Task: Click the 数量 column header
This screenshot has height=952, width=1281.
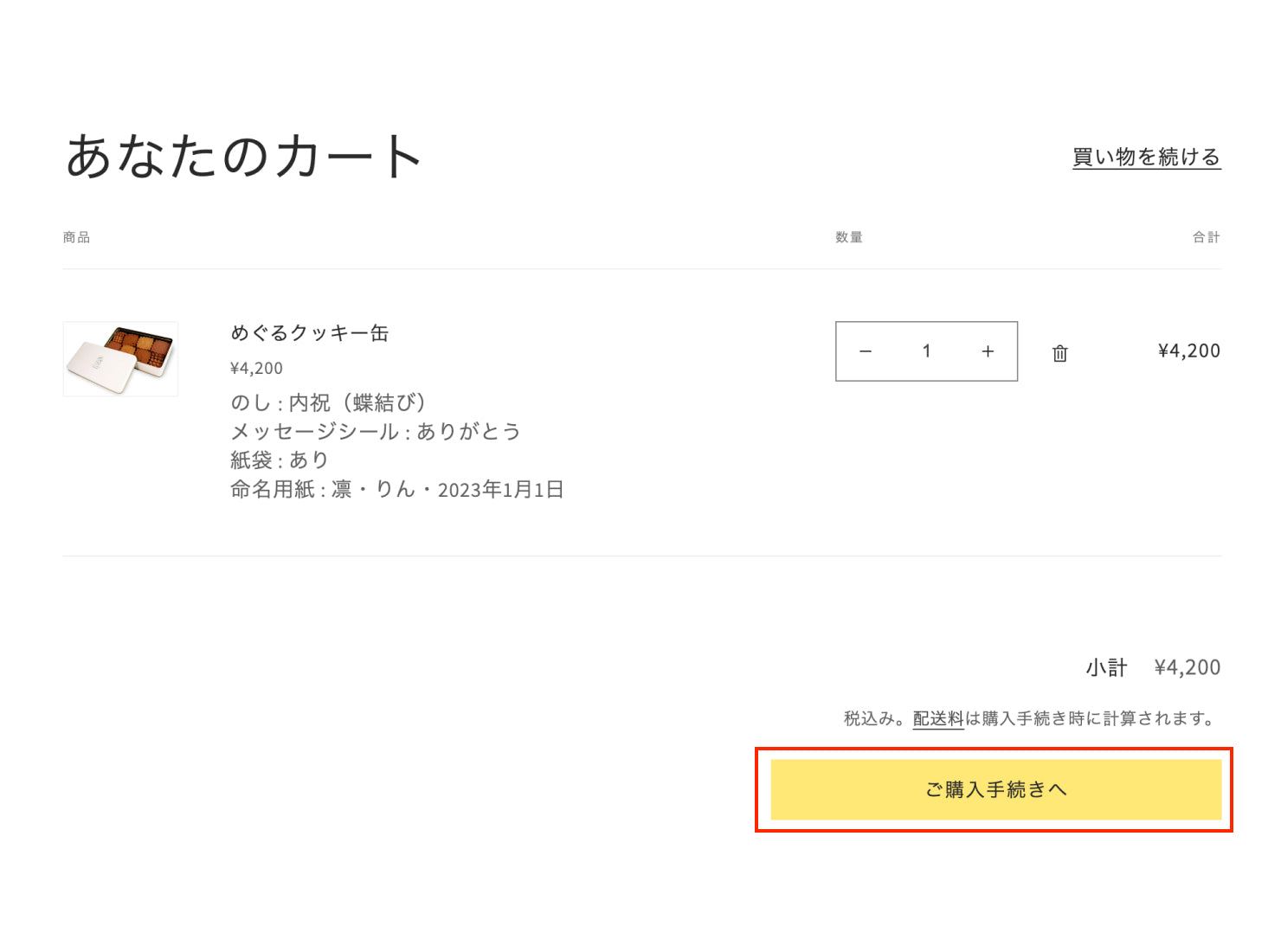Action: pos(848,237)
